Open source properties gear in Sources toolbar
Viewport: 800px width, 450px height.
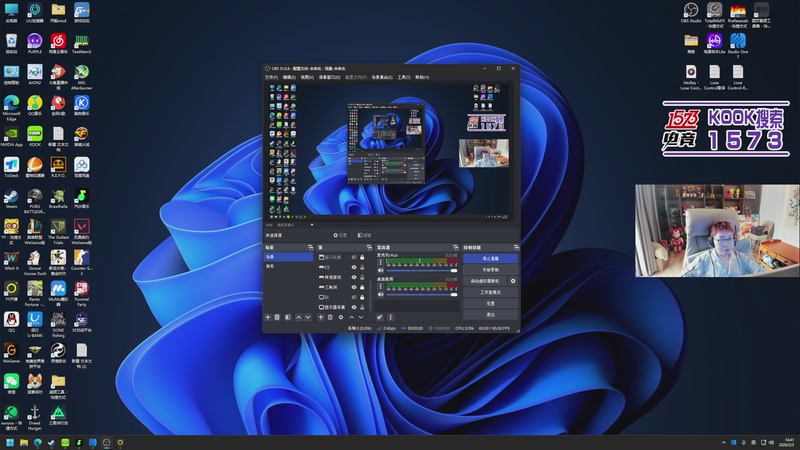coord(341,317)
